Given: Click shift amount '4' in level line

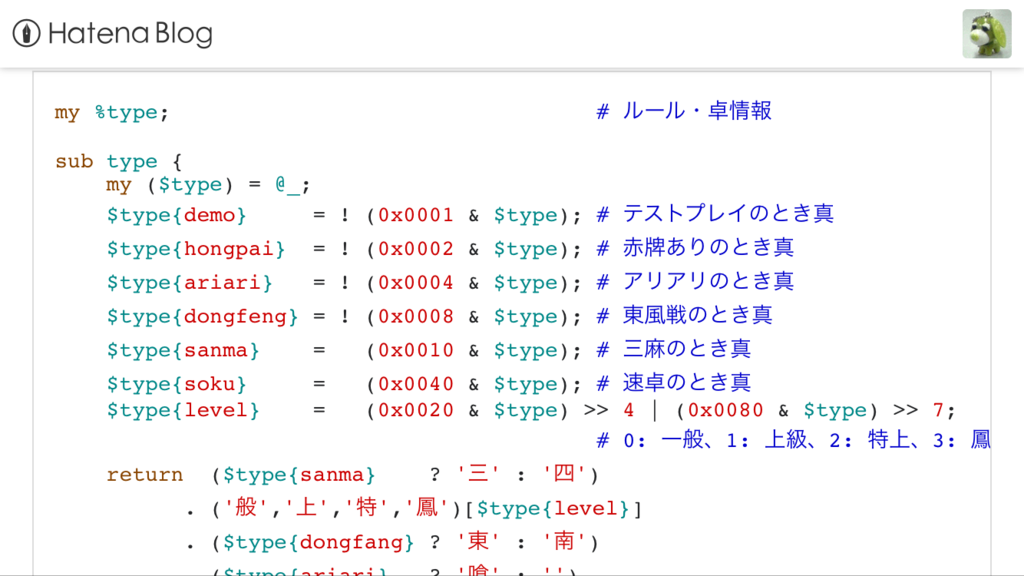Looking at the screenshot, I should pos(628,411).
